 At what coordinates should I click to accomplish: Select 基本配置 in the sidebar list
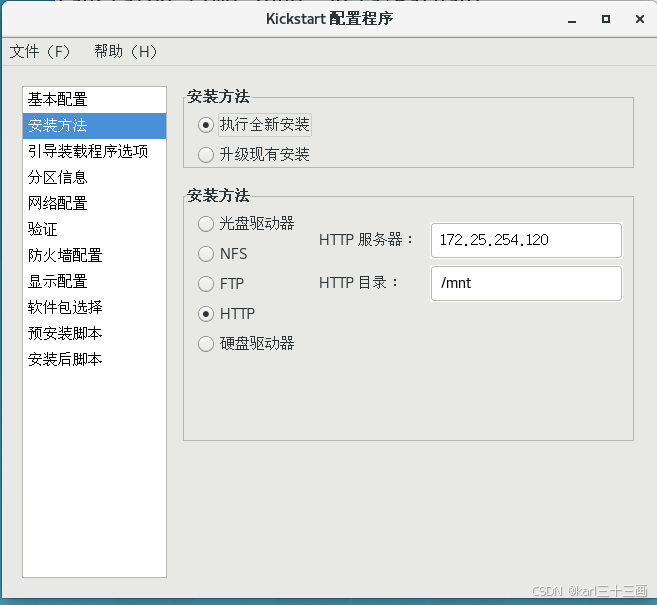pos(94,100)
